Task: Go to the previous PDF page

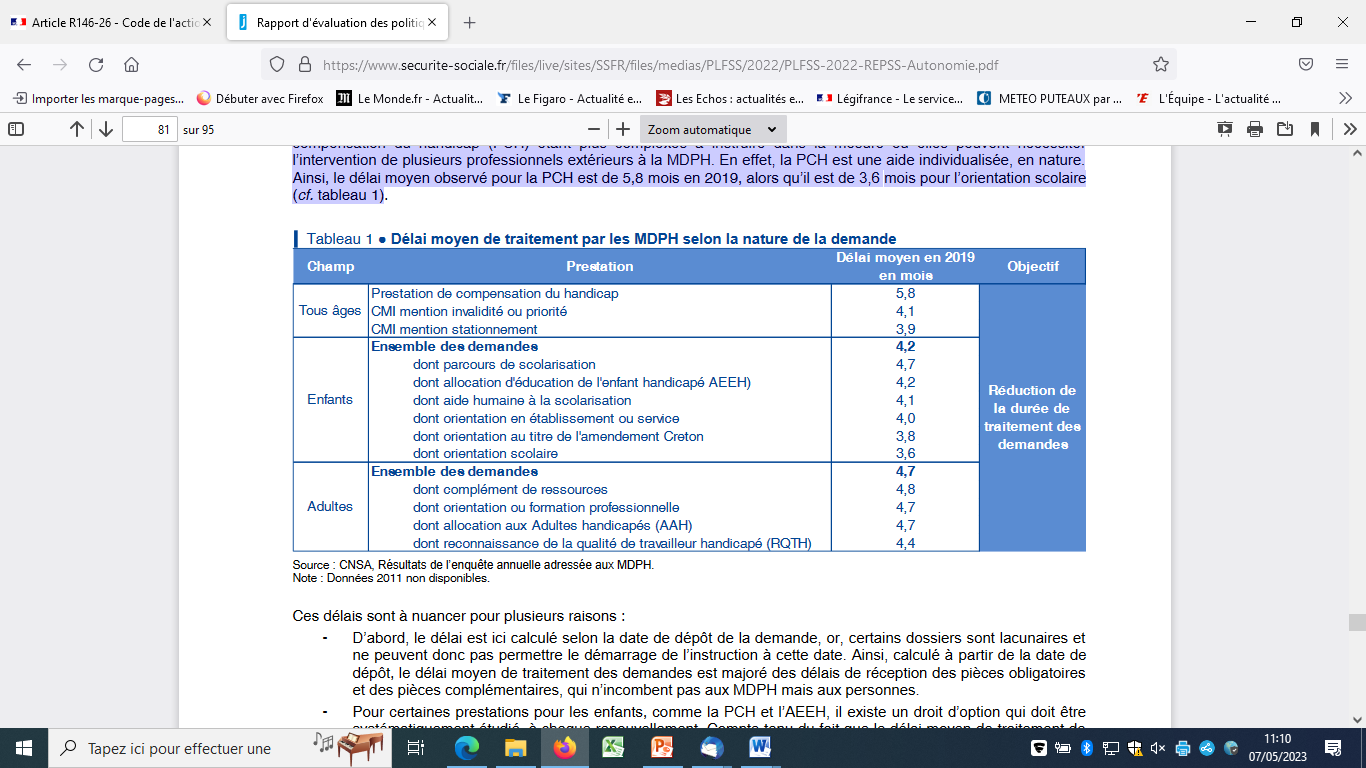Action: click(77, 129)
